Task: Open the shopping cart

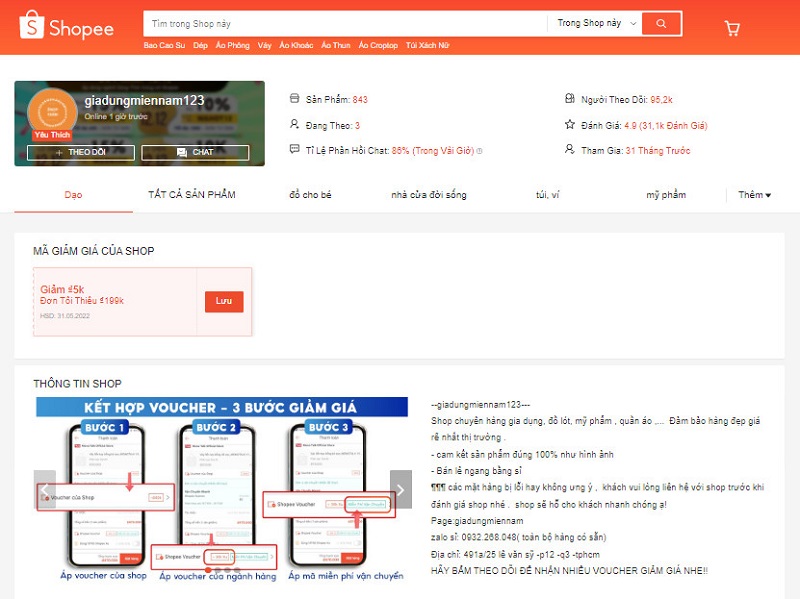Action: [x=732, y=27]
